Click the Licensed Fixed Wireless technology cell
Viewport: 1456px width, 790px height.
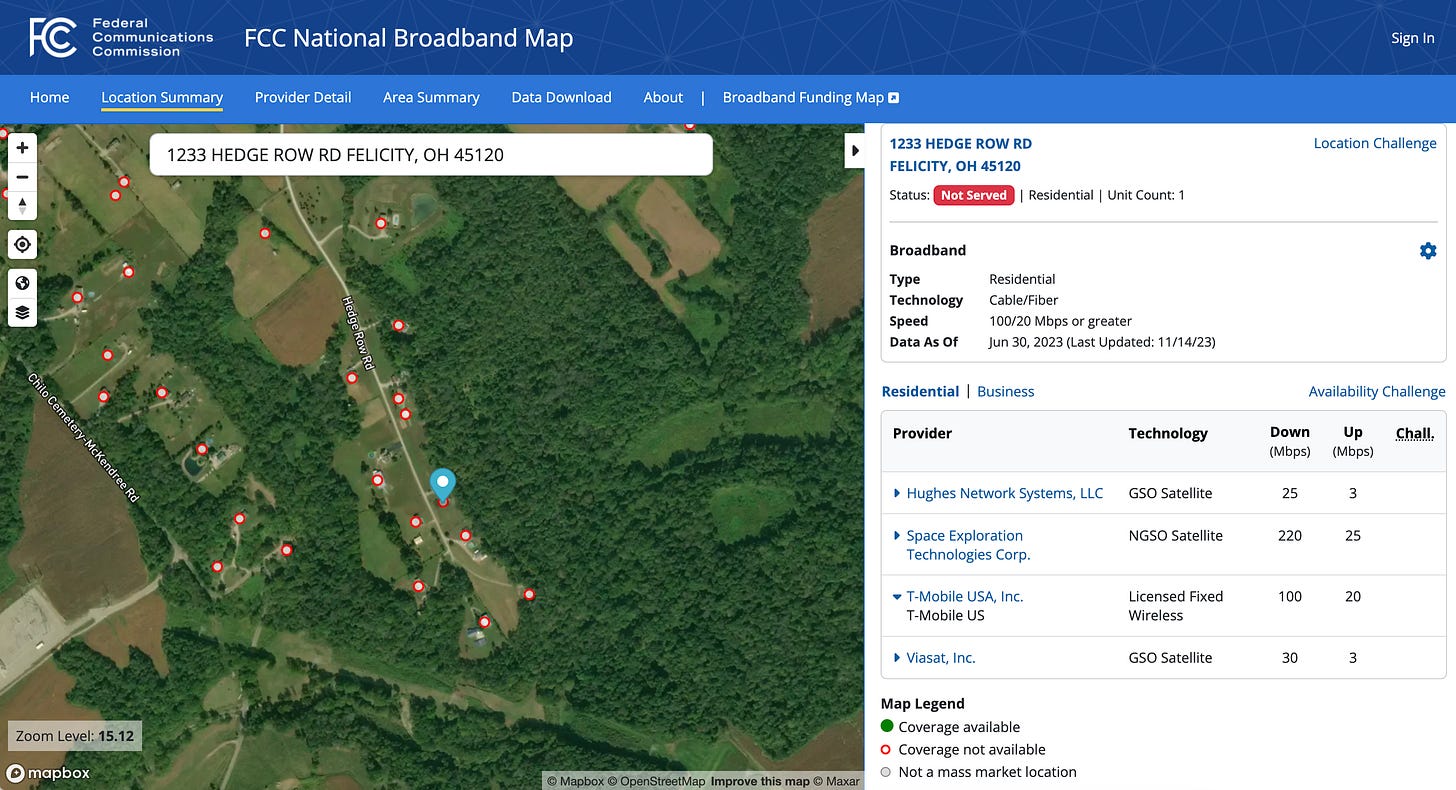click(1175, 606)
